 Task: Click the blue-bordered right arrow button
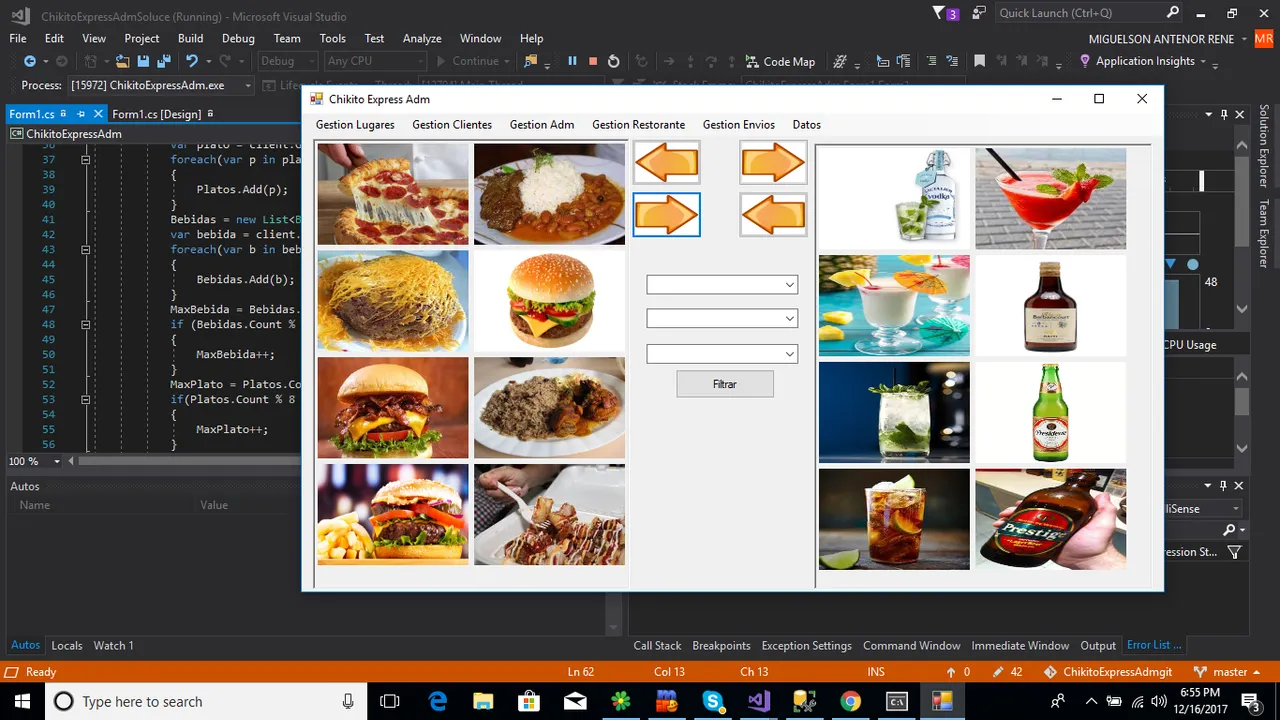coord(666,214)
